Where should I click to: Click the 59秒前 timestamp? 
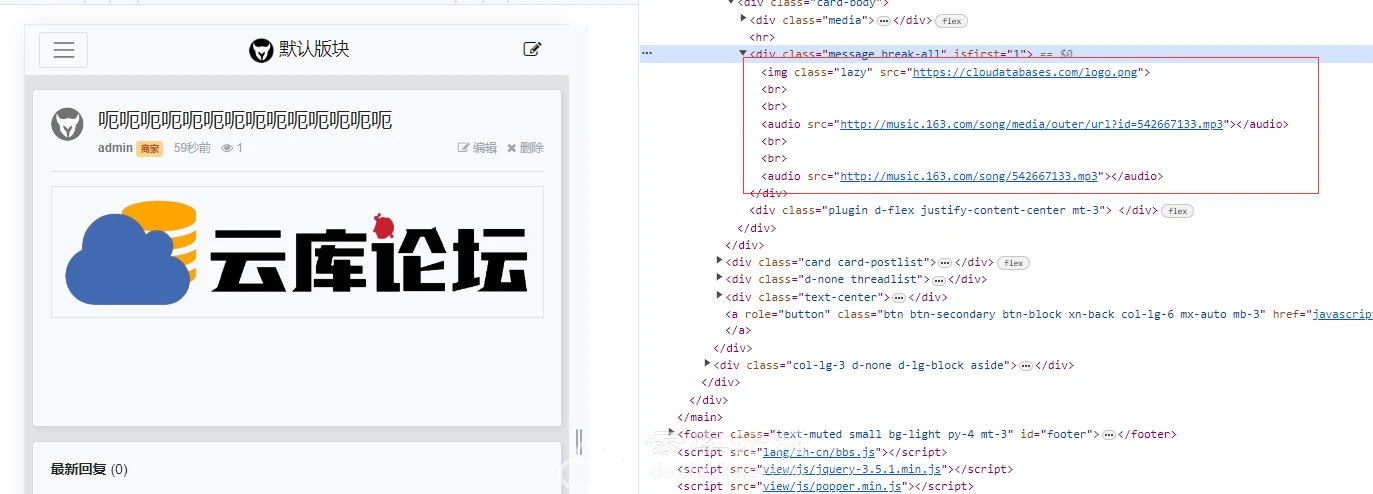[192, 148]
